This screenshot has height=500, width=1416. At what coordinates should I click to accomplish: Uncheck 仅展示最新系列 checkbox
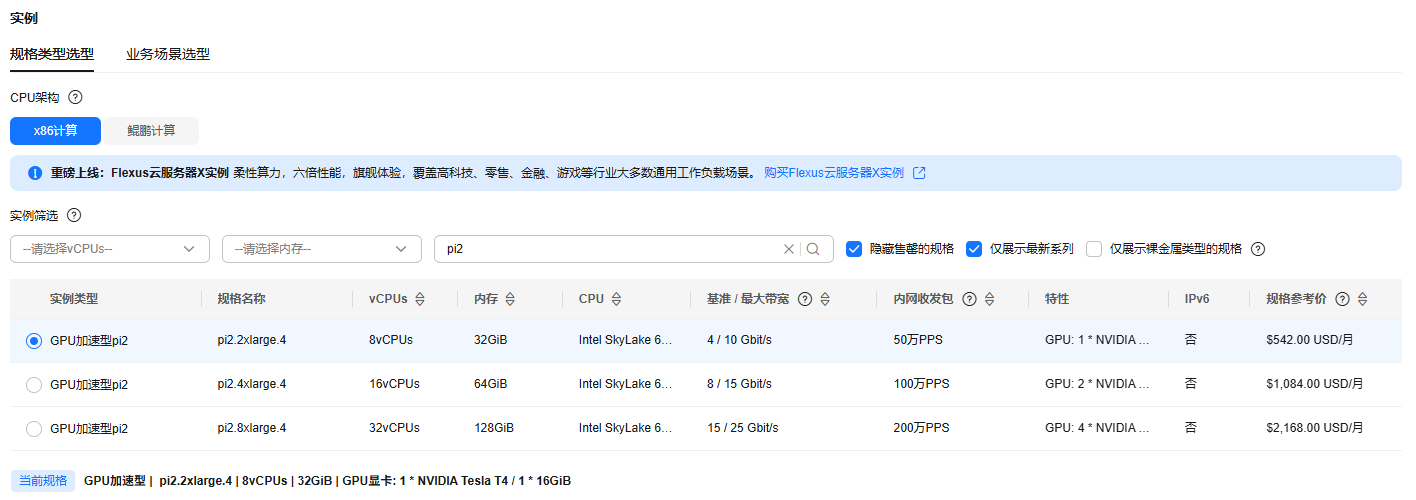coord(974,249)
